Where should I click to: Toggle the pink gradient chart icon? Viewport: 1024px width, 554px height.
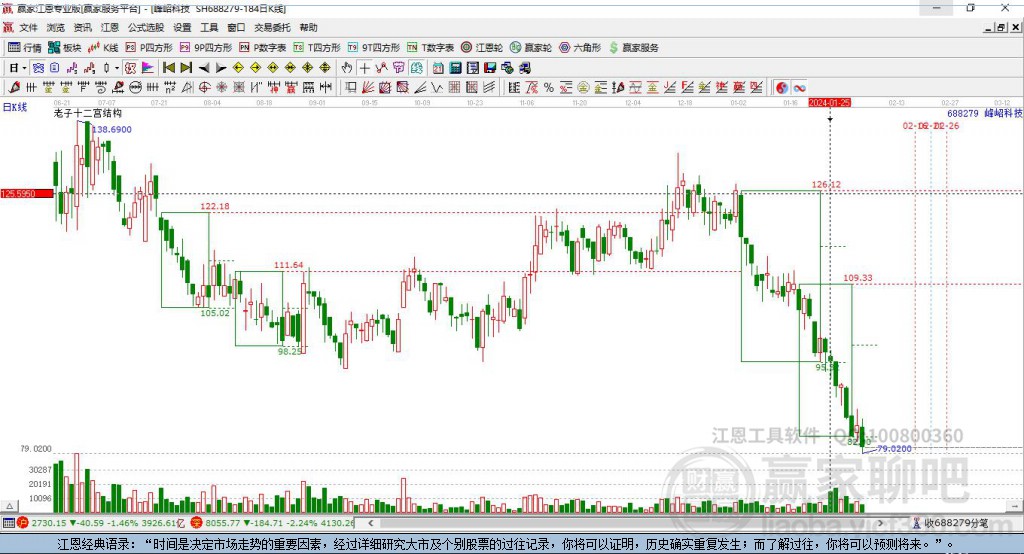(x=148, y=68)
